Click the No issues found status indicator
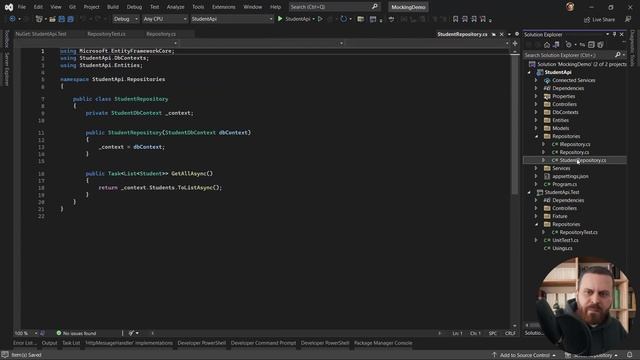 [x=76, y=333]
